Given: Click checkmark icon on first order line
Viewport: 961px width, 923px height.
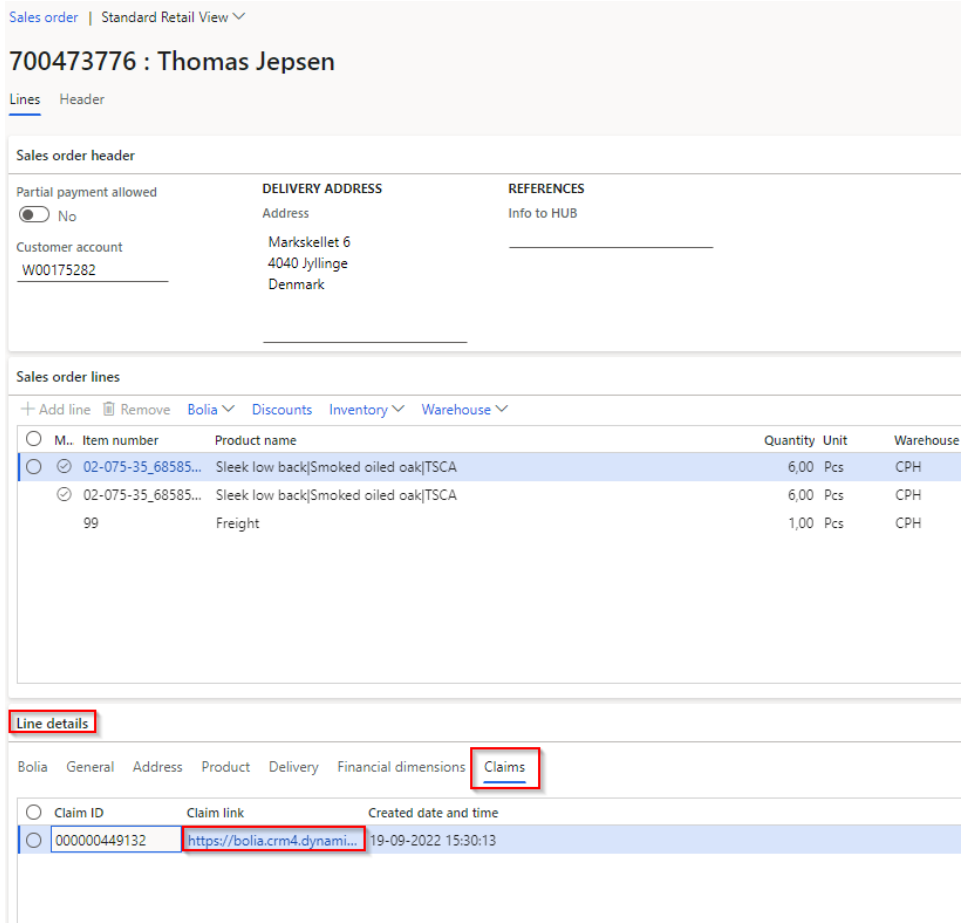Looking at the screenshot, I should coord(64,466).
